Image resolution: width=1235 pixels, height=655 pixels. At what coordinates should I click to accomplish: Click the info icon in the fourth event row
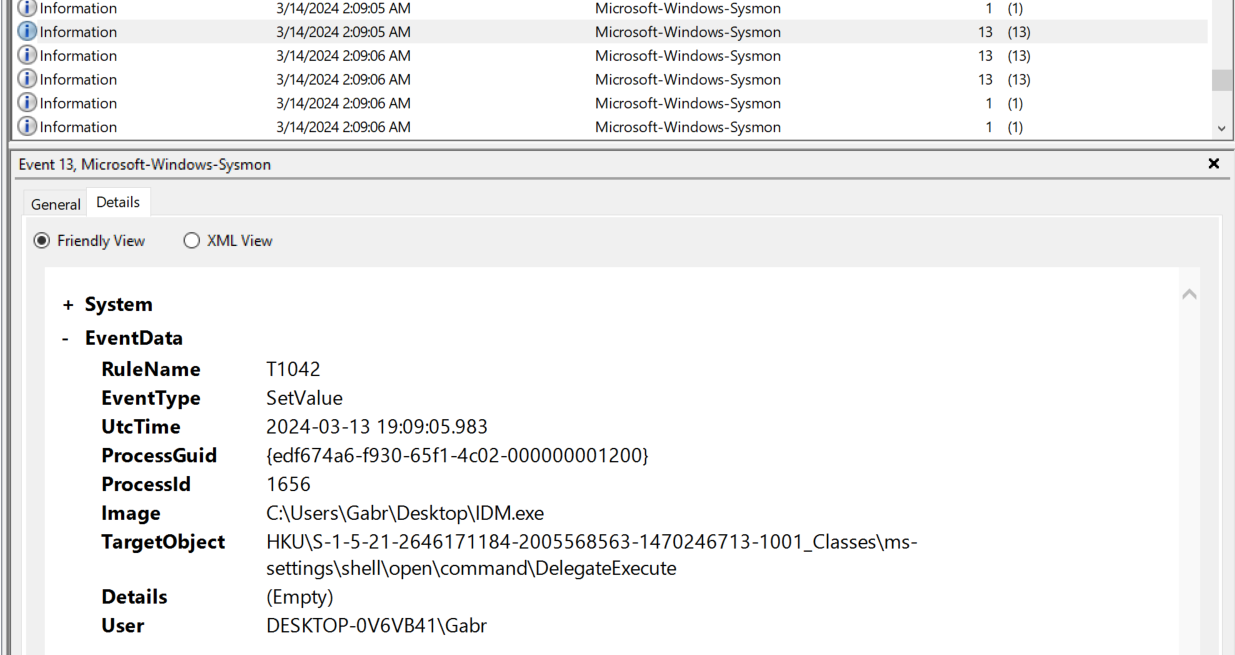point(27,79)
